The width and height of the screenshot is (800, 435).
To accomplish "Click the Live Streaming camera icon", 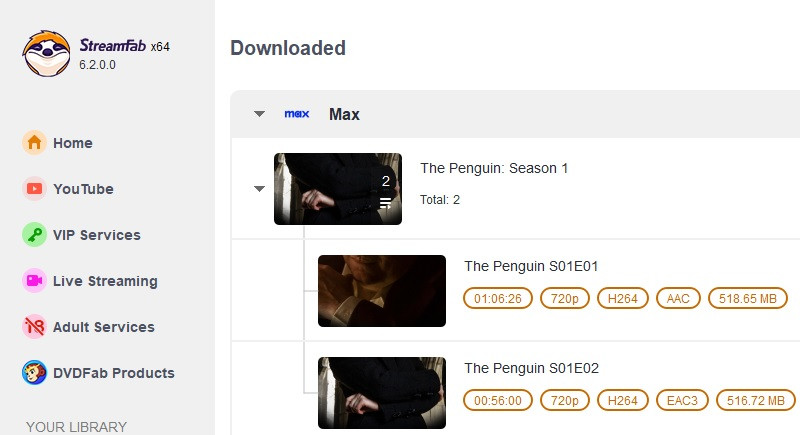I will [34, 281].
